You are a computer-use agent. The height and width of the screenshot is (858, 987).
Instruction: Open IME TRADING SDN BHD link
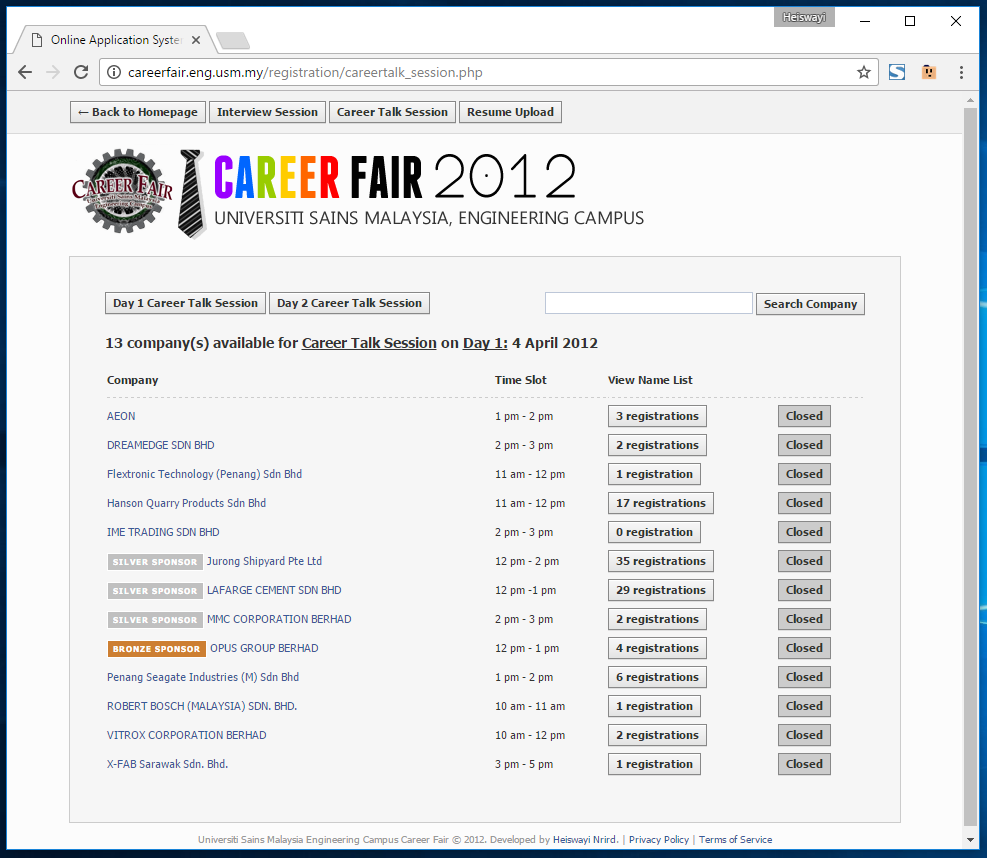point(163,532)
